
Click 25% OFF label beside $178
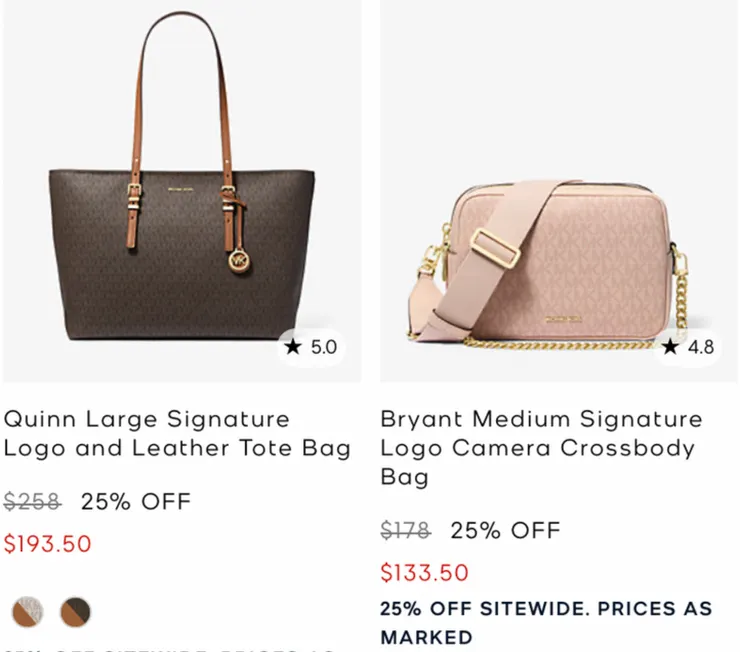tap(504, 530)
